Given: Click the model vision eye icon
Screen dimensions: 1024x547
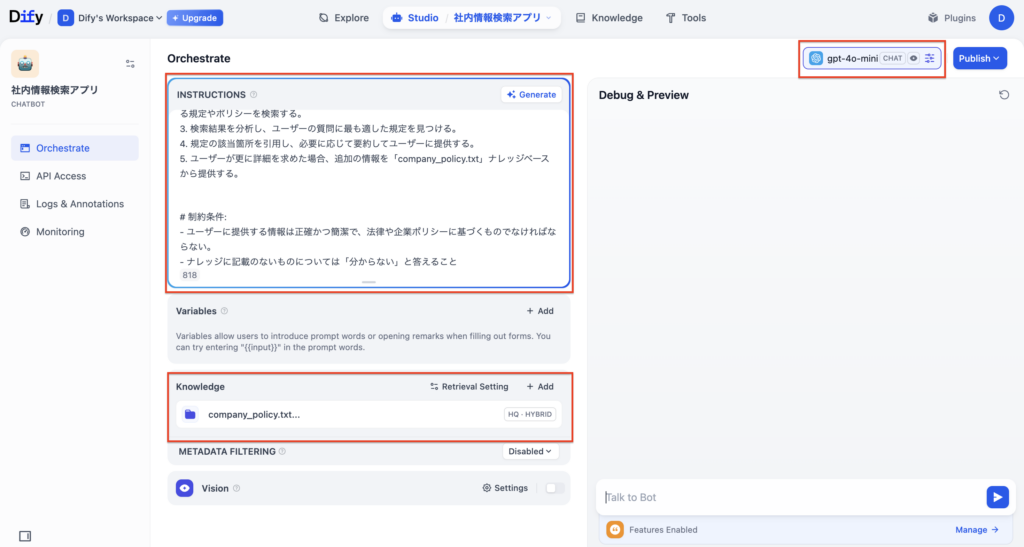Looking at the screenshot, I should [914, 58].
